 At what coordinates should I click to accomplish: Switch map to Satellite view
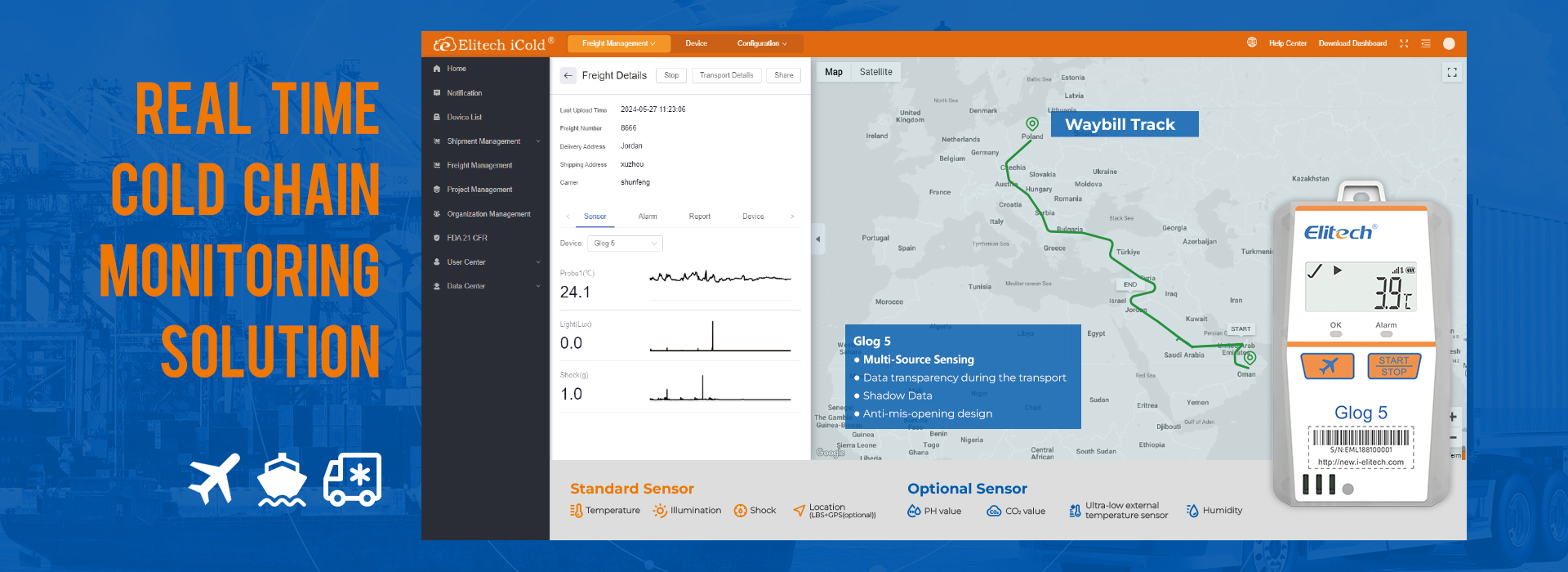[x=876, y=72]
